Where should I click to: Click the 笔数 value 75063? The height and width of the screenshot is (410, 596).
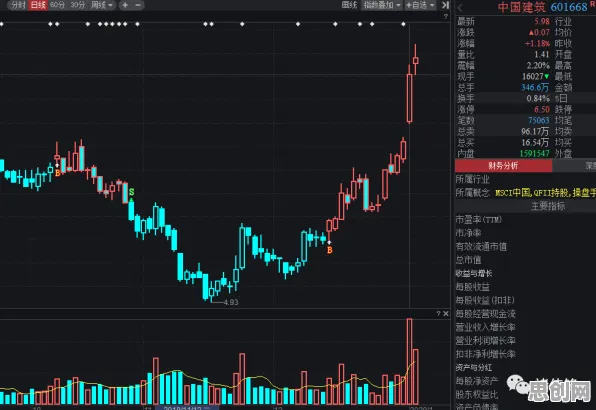(539, 121)
